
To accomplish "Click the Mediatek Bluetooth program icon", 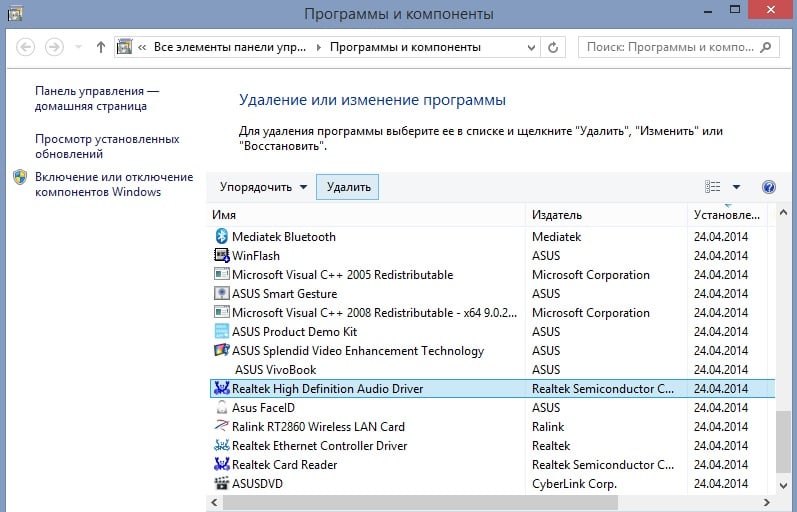I will (x=222, y=236).
